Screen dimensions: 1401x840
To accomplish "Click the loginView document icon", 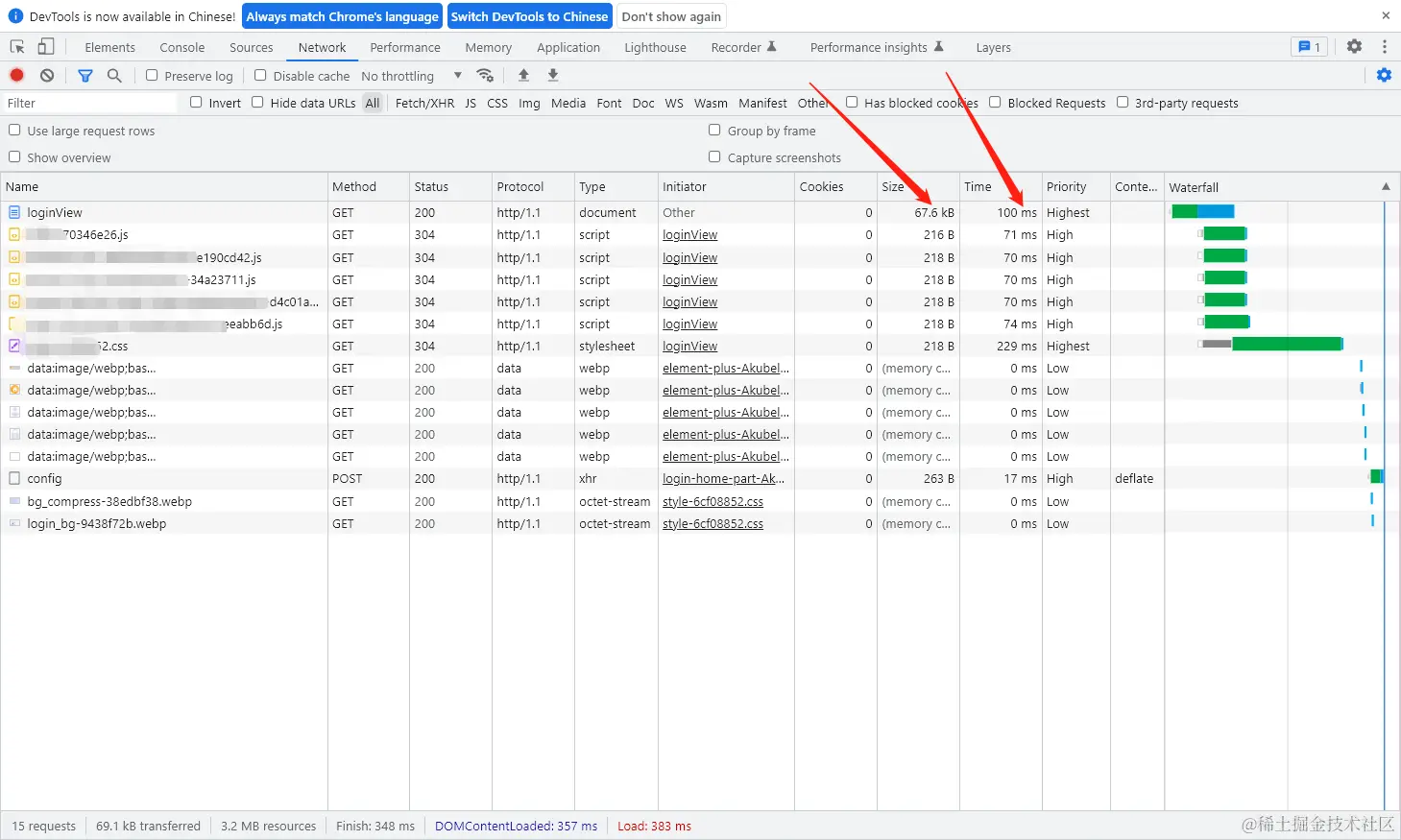I will [14, 212].
